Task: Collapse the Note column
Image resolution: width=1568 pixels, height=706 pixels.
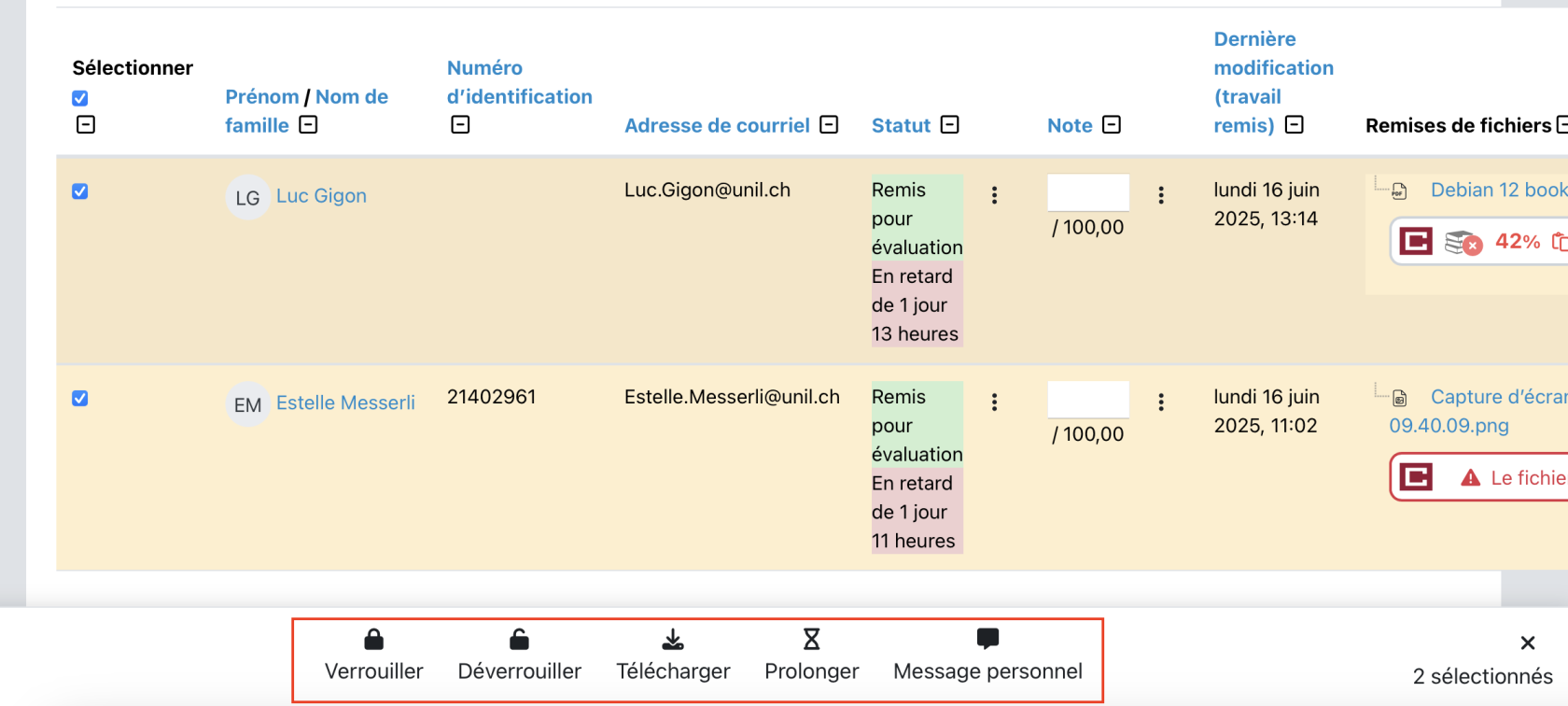Action: (1111, 125)
